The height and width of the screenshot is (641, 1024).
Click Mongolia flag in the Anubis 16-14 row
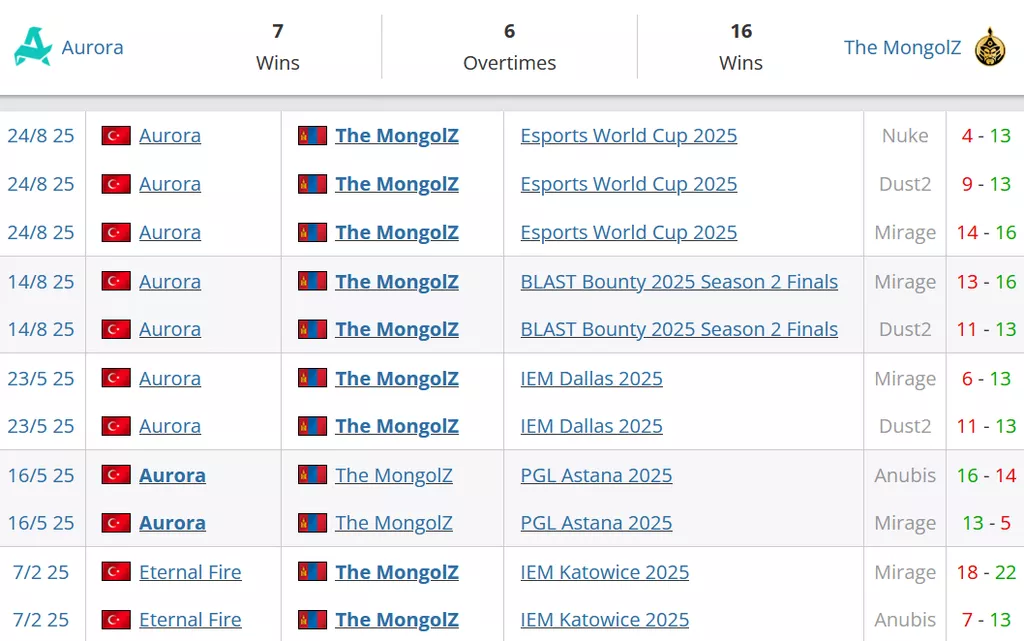(x=313, y=476)
